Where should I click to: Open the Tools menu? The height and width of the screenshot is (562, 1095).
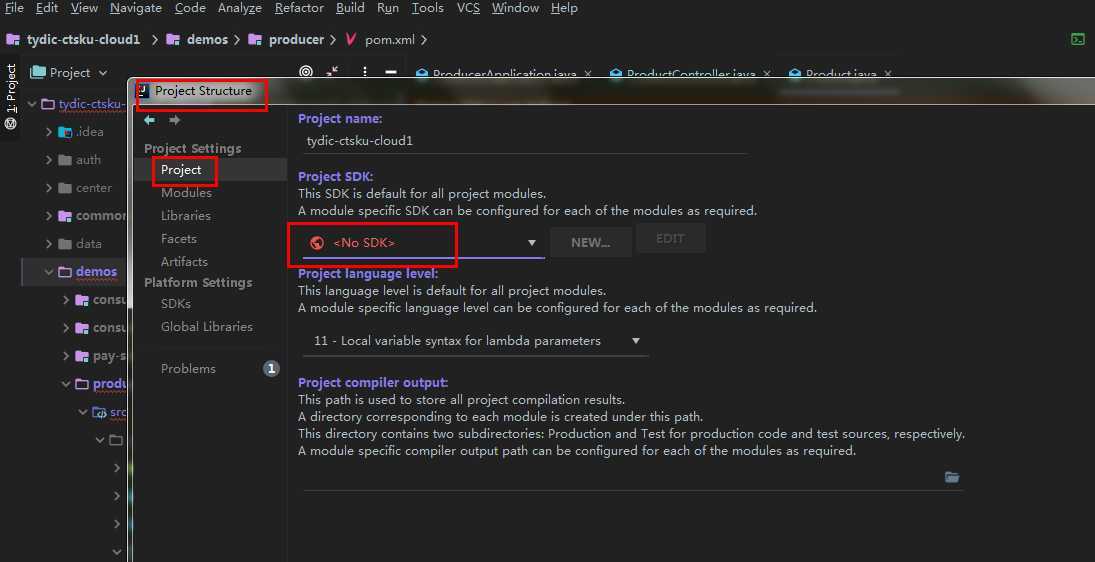[x=427, y=8]
